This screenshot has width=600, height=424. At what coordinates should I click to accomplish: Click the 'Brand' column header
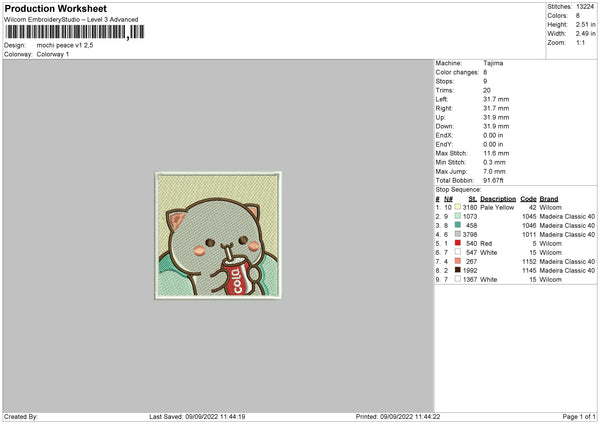click(x=549, y=199)
